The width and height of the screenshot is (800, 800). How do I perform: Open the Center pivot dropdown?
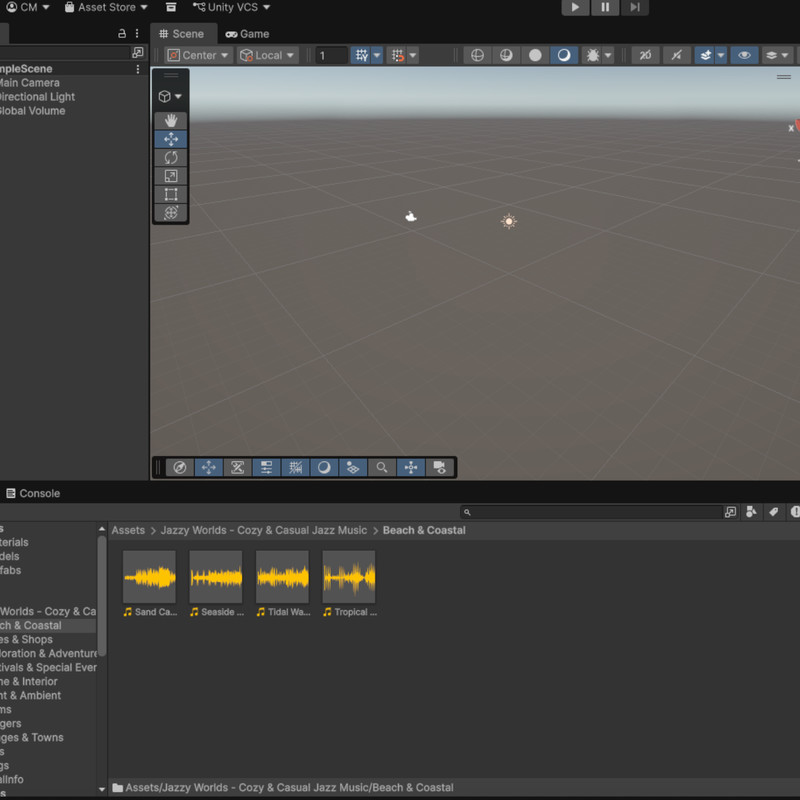pyautogui.click(x=198, y=55)
